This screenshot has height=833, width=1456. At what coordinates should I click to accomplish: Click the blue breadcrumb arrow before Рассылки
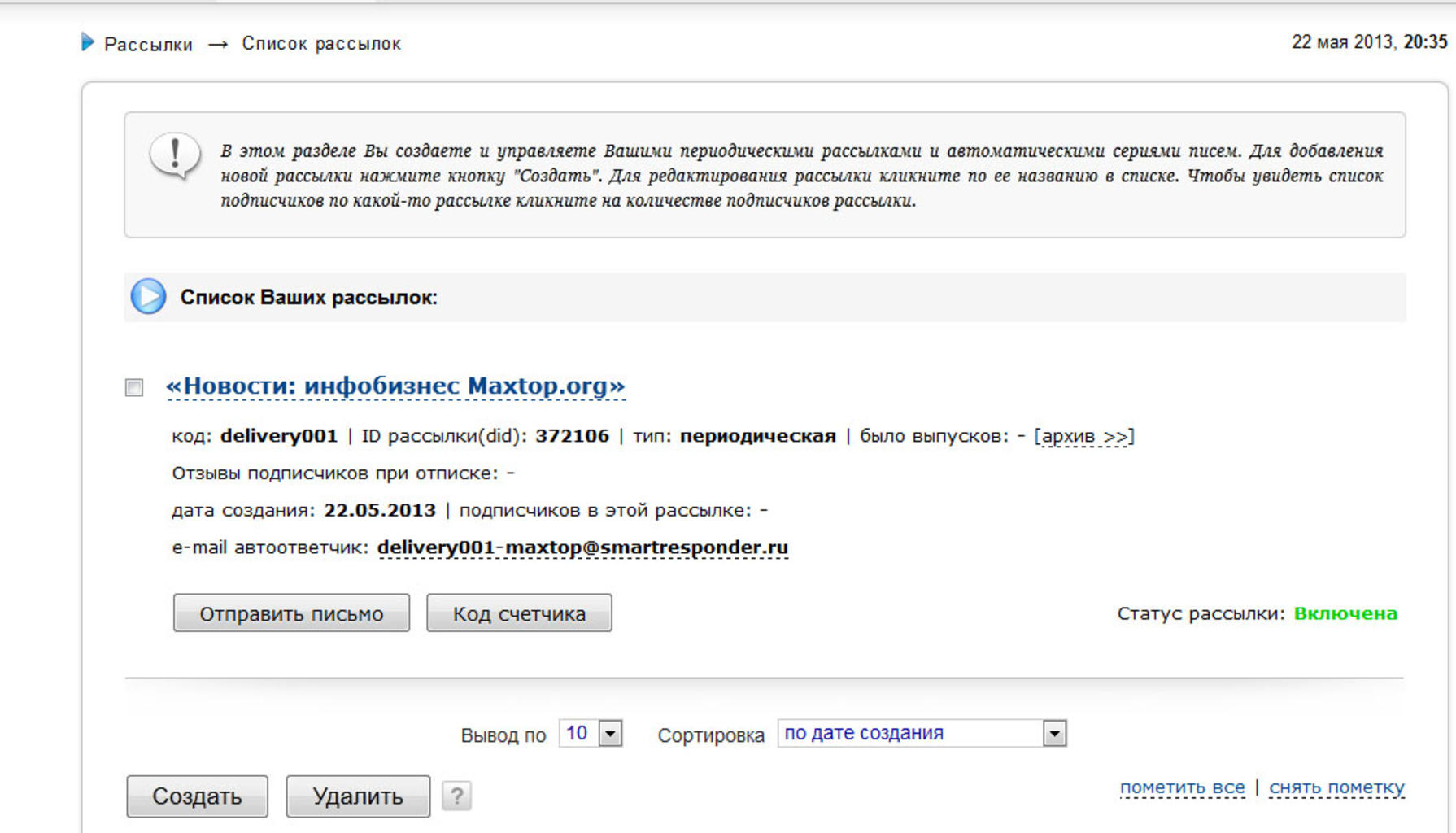[x=88, y=41]
